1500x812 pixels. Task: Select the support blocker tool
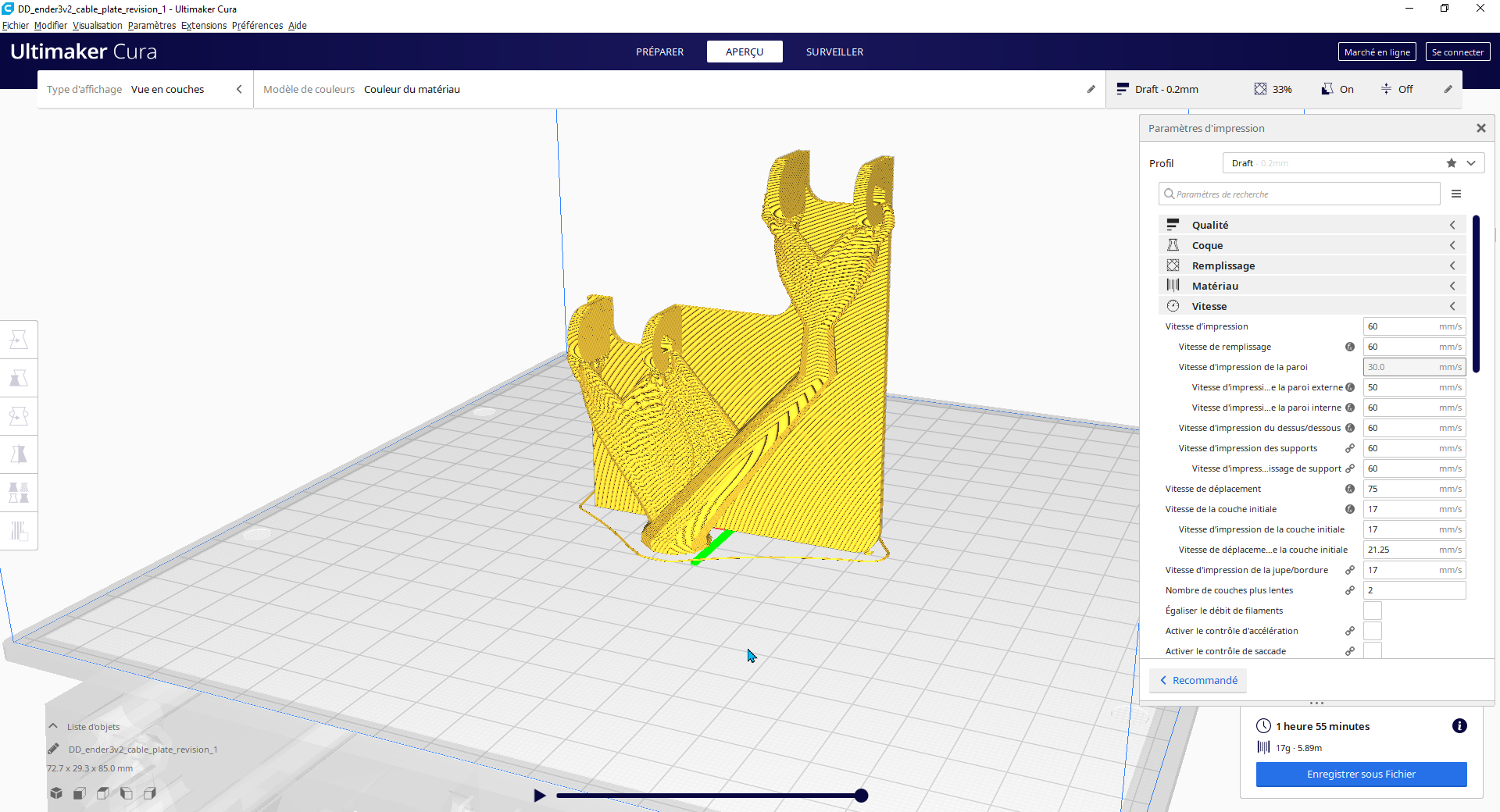click(19, 531)
